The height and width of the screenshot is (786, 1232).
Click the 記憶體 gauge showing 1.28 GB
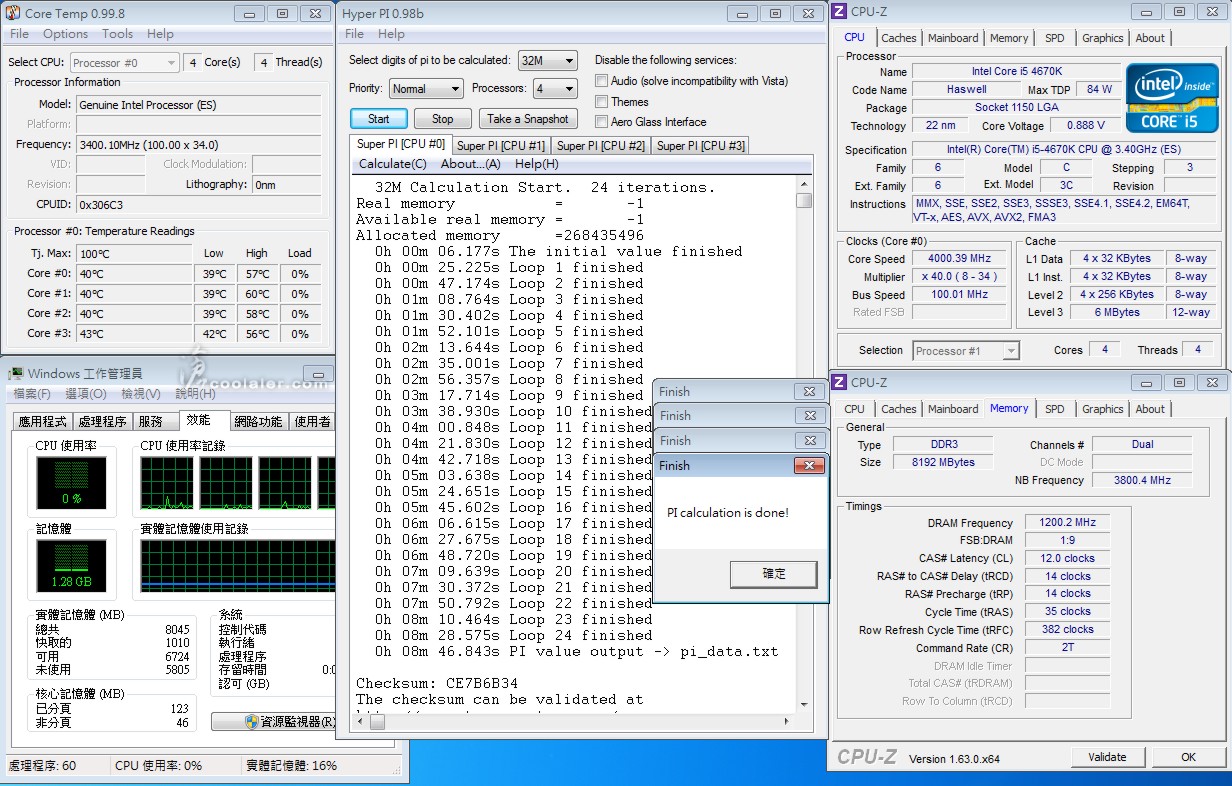point(72,567)
